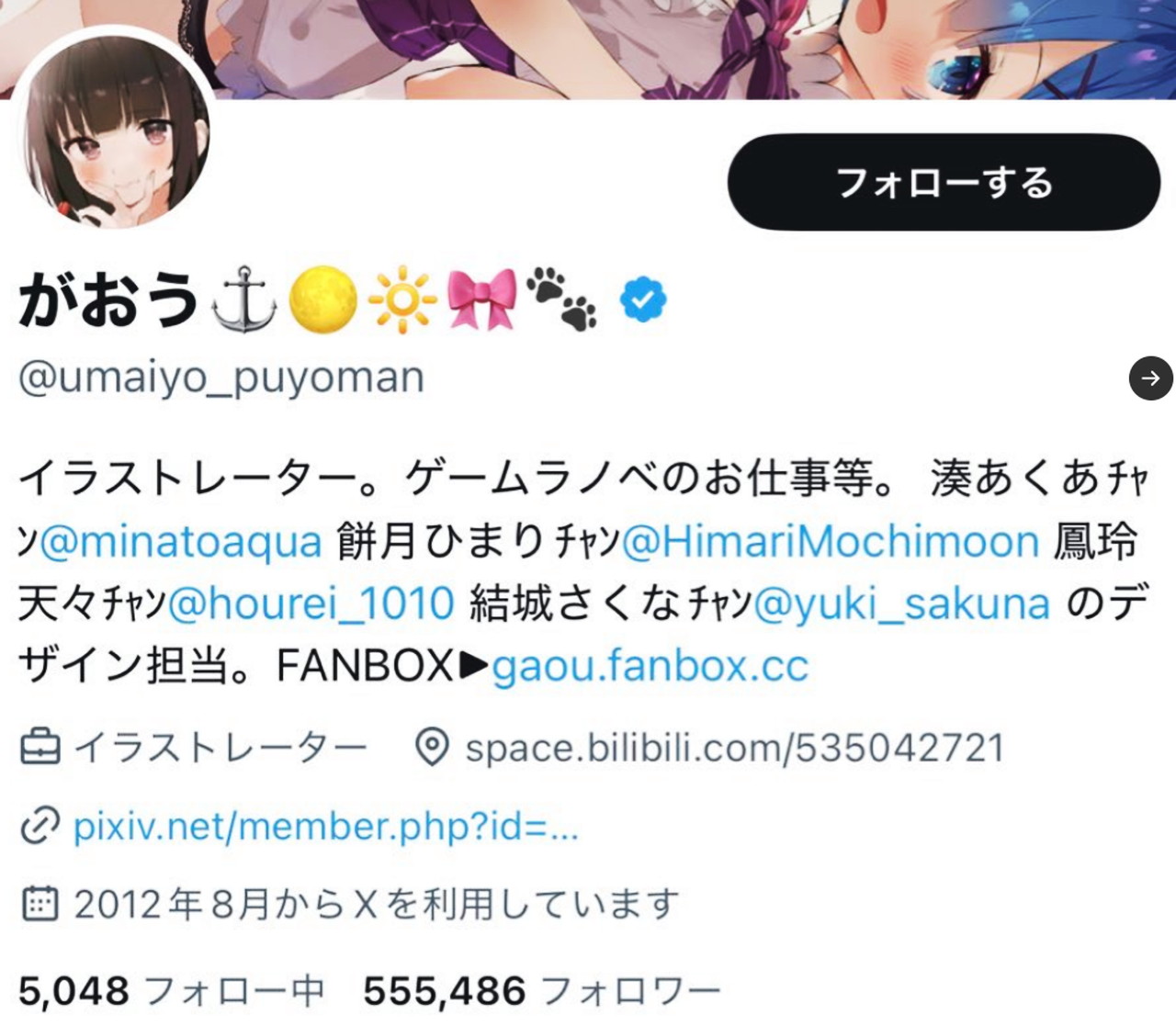
Task: Open the @minatoaqua mention link
Action: point(181,541)
